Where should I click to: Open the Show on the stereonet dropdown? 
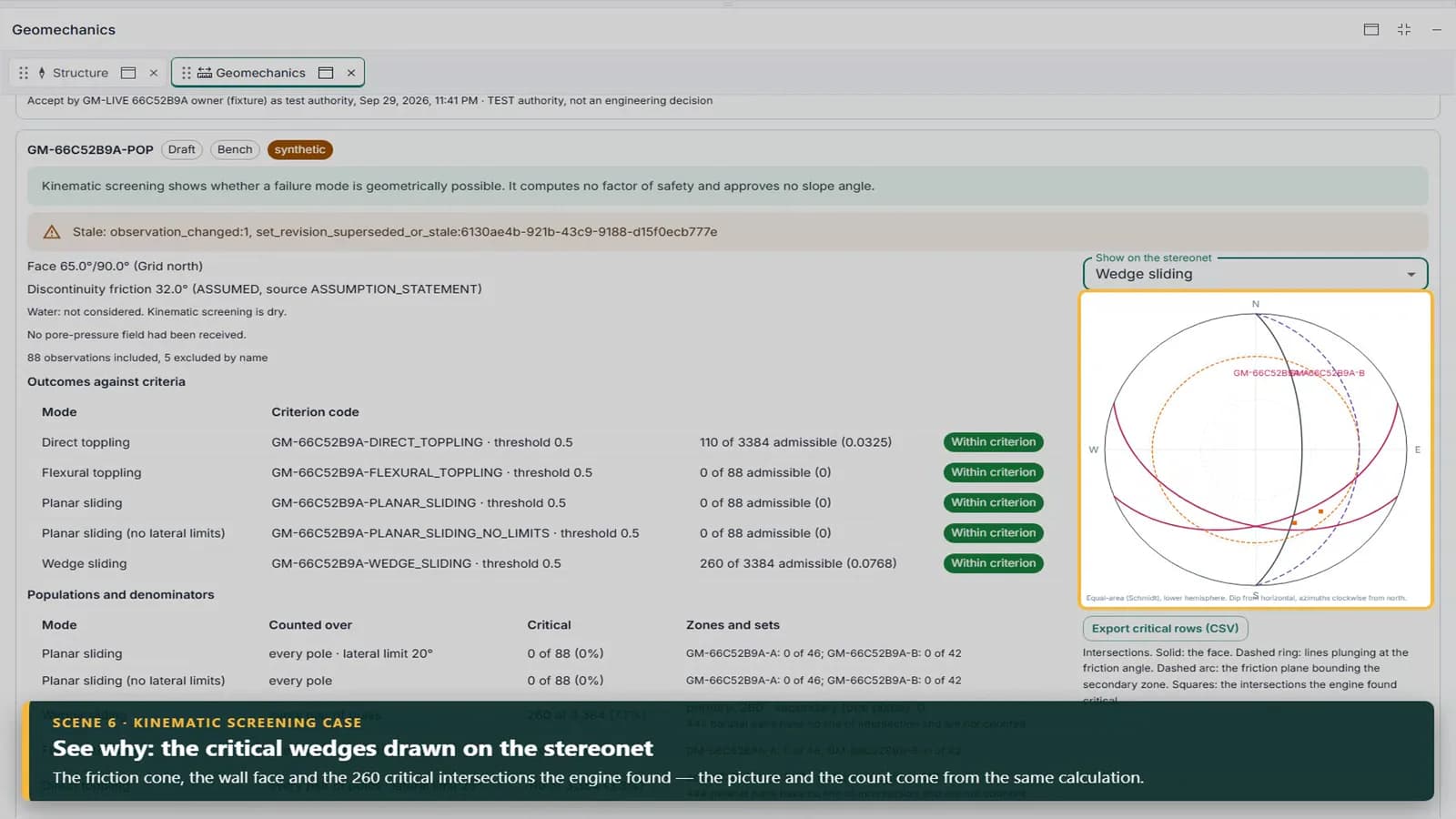(x=1256, y=274)
